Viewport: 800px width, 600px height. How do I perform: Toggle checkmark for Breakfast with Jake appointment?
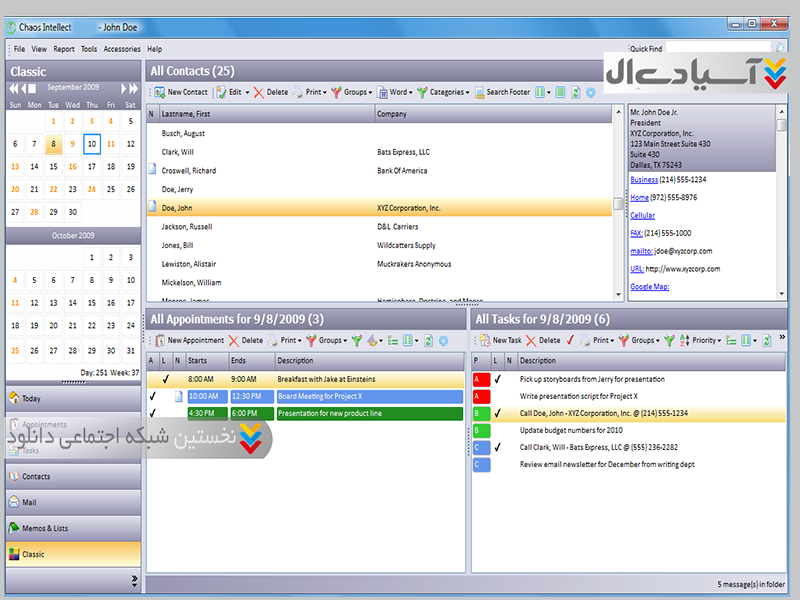point(165,379)
